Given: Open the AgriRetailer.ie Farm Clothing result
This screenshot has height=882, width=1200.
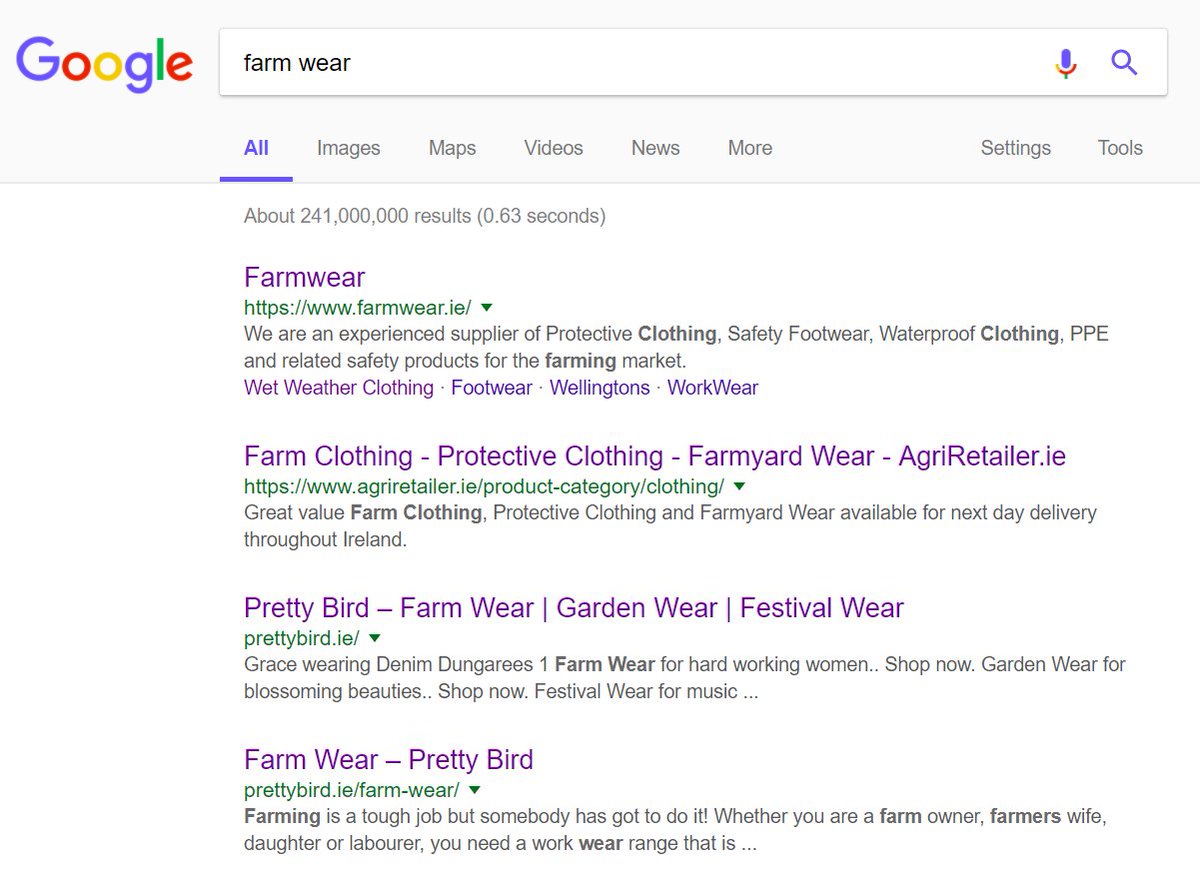Looking at the screenshot, I should [x=655, y=457].
